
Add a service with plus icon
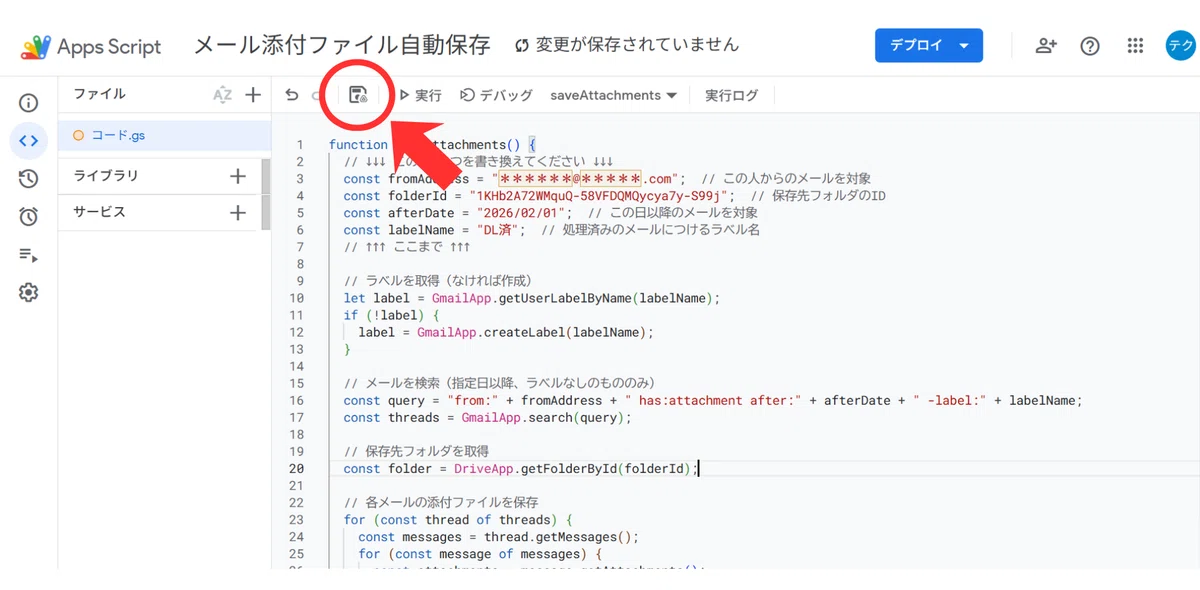pyautogui.click(x=238, y=213)
